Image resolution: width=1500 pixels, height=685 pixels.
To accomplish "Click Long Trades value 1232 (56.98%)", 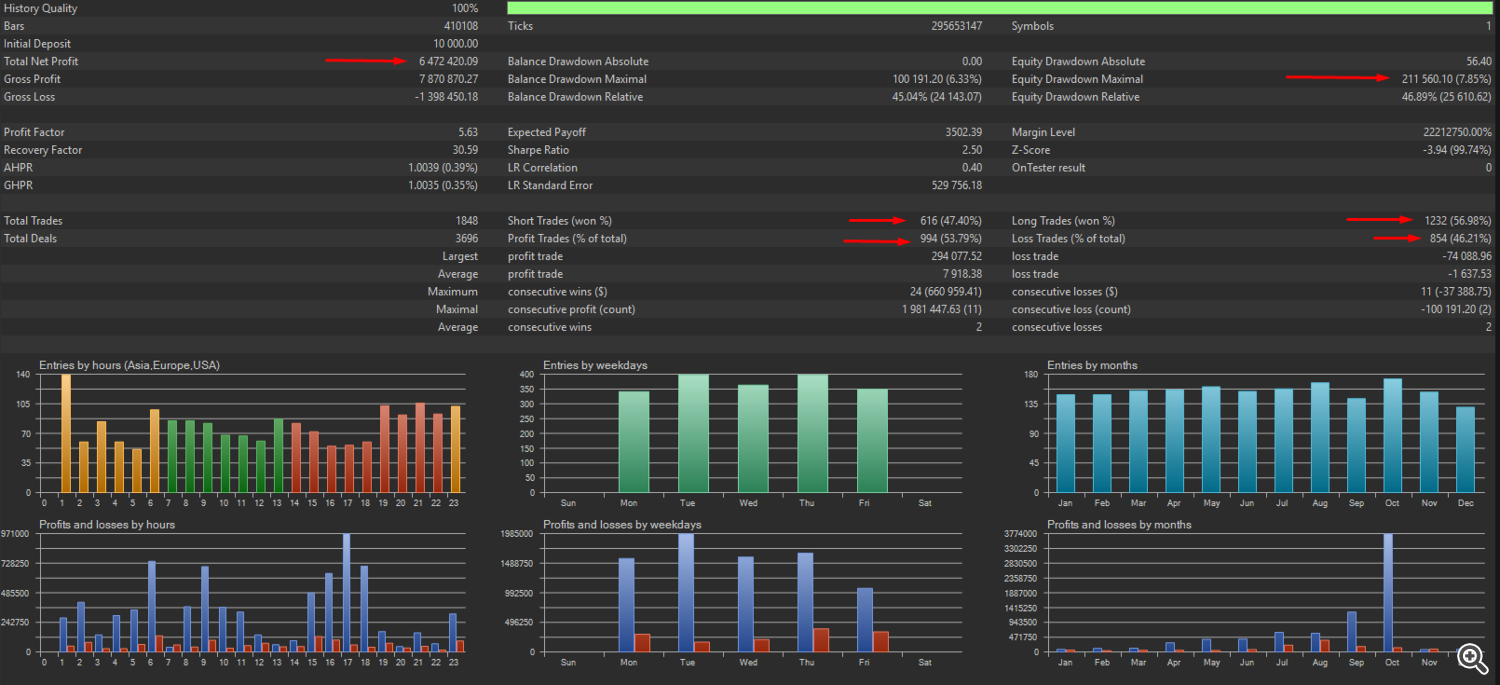I will click(x=1458, y=221).
